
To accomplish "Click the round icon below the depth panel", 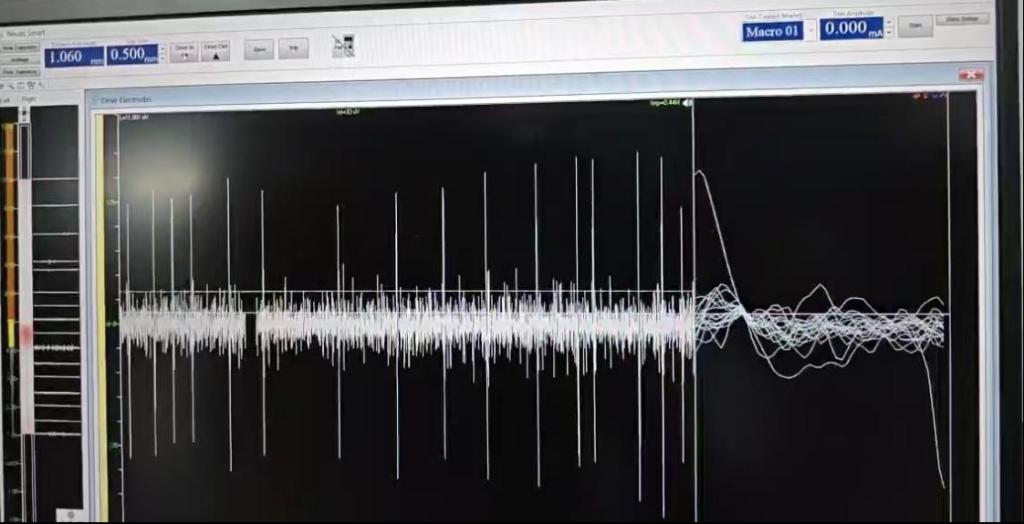I will coord(69,514).
